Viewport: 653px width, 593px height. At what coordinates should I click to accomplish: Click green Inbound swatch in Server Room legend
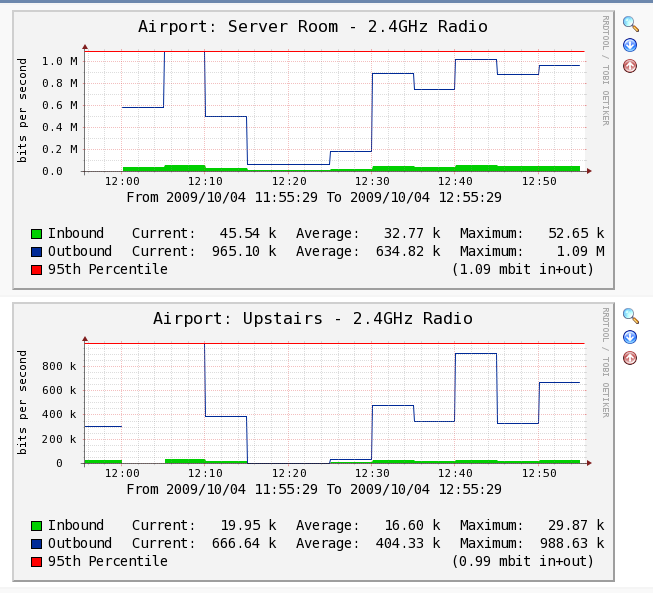click(36, 234)
